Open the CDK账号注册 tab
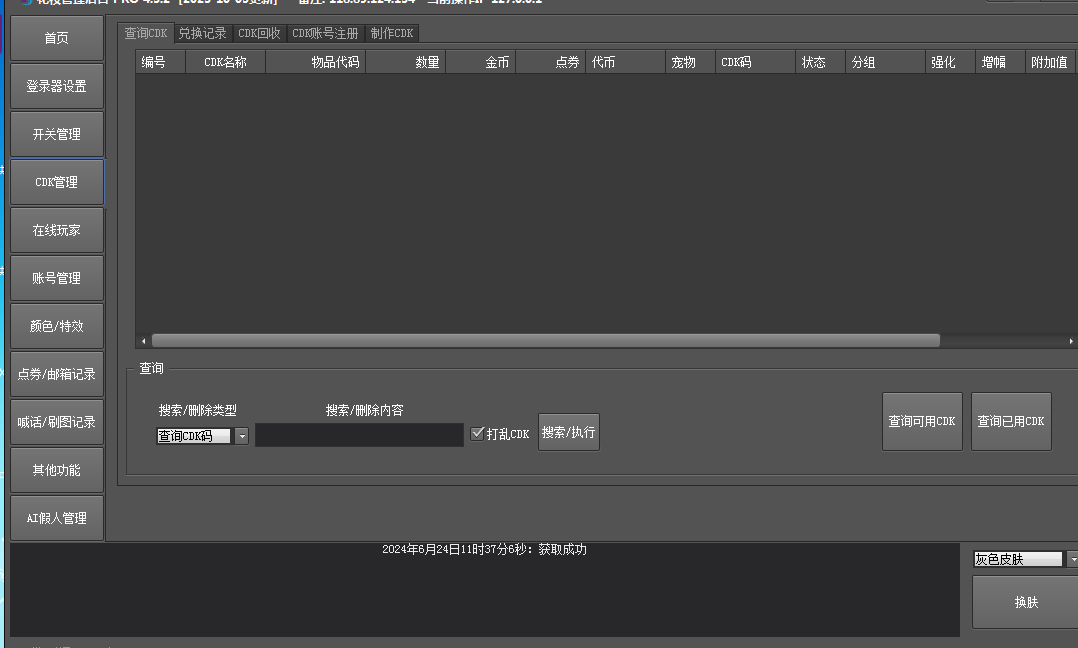Viewport: 1078px width, 648px height. click(325, 33)
